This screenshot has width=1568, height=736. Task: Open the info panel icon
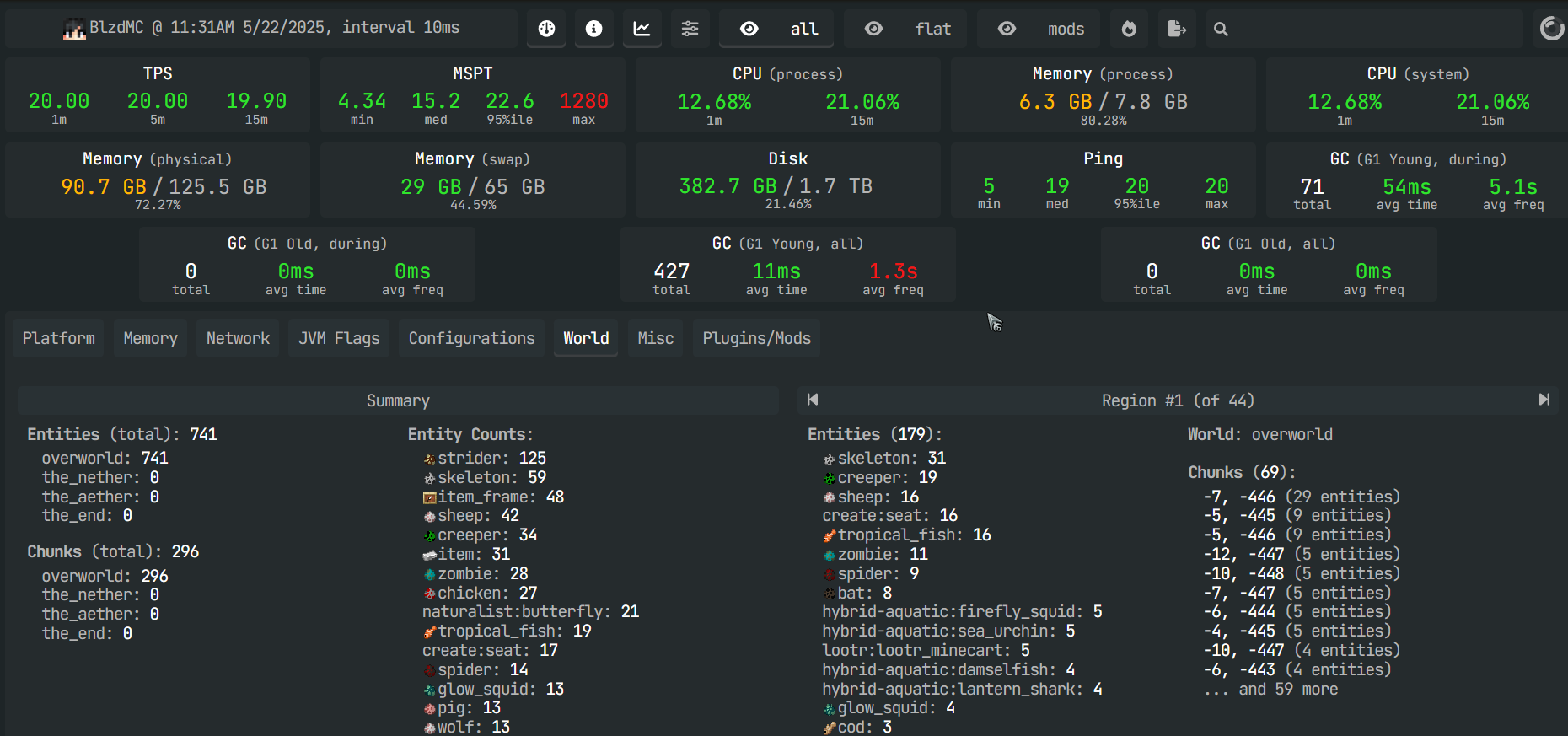594,29
